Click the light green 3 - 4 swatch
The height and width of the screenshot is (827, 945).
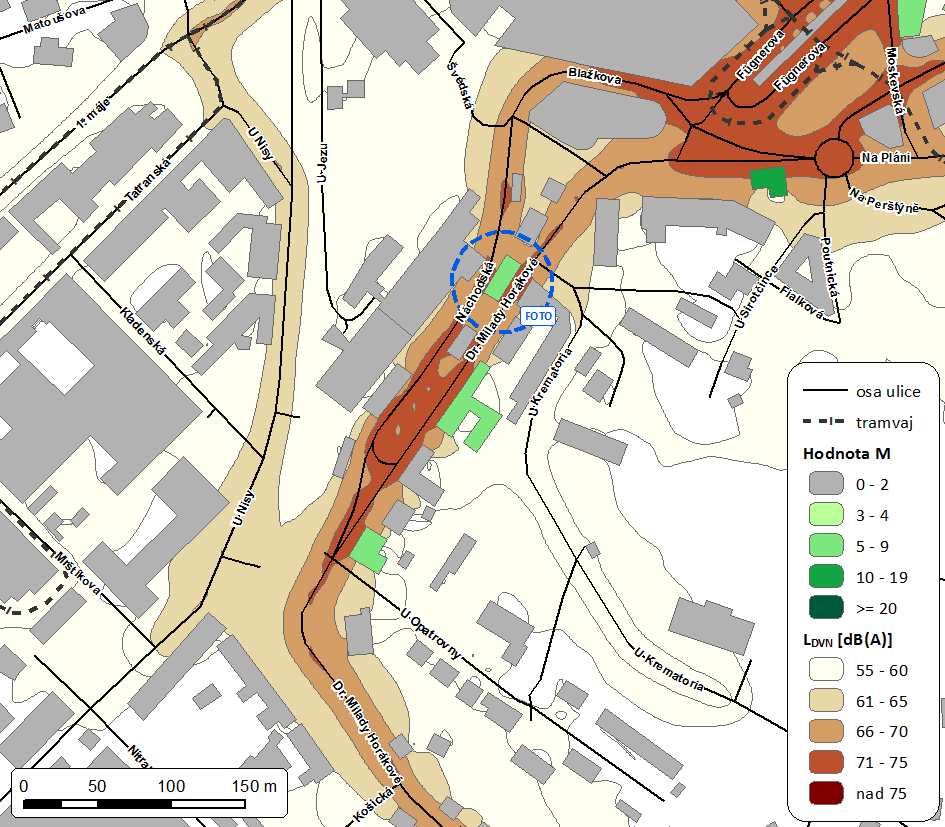(x=826, y=515)
